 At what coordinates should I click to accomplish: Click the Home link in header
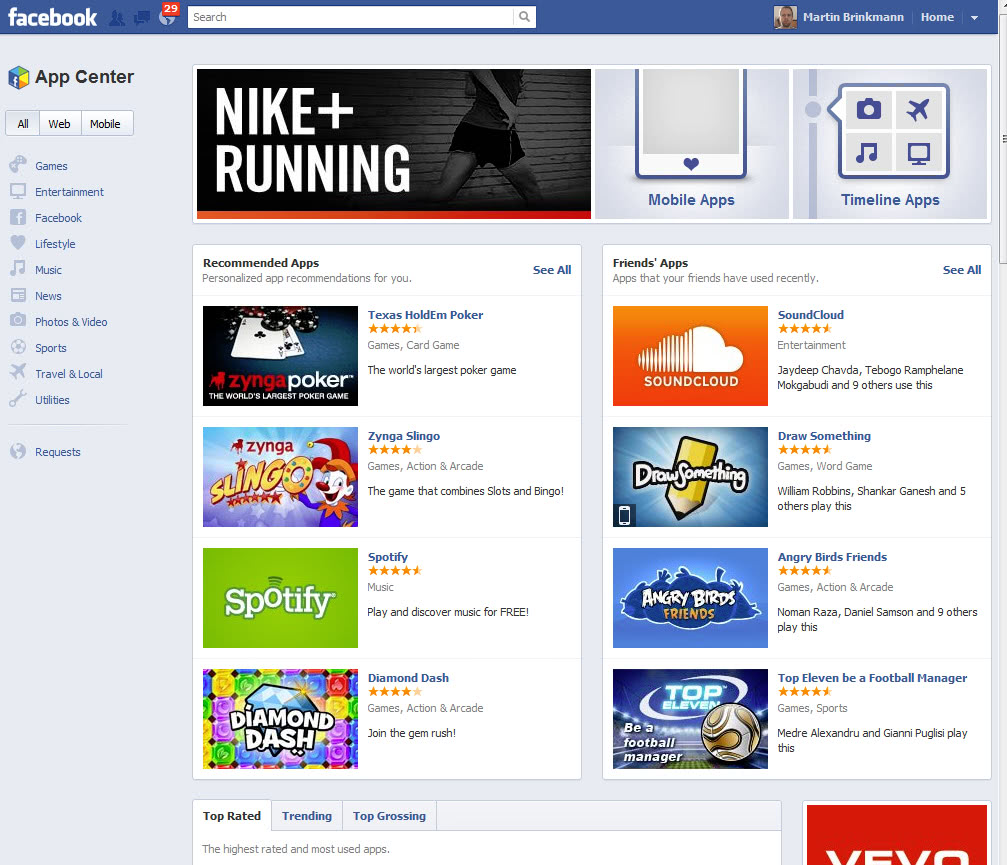coord(937,17)
